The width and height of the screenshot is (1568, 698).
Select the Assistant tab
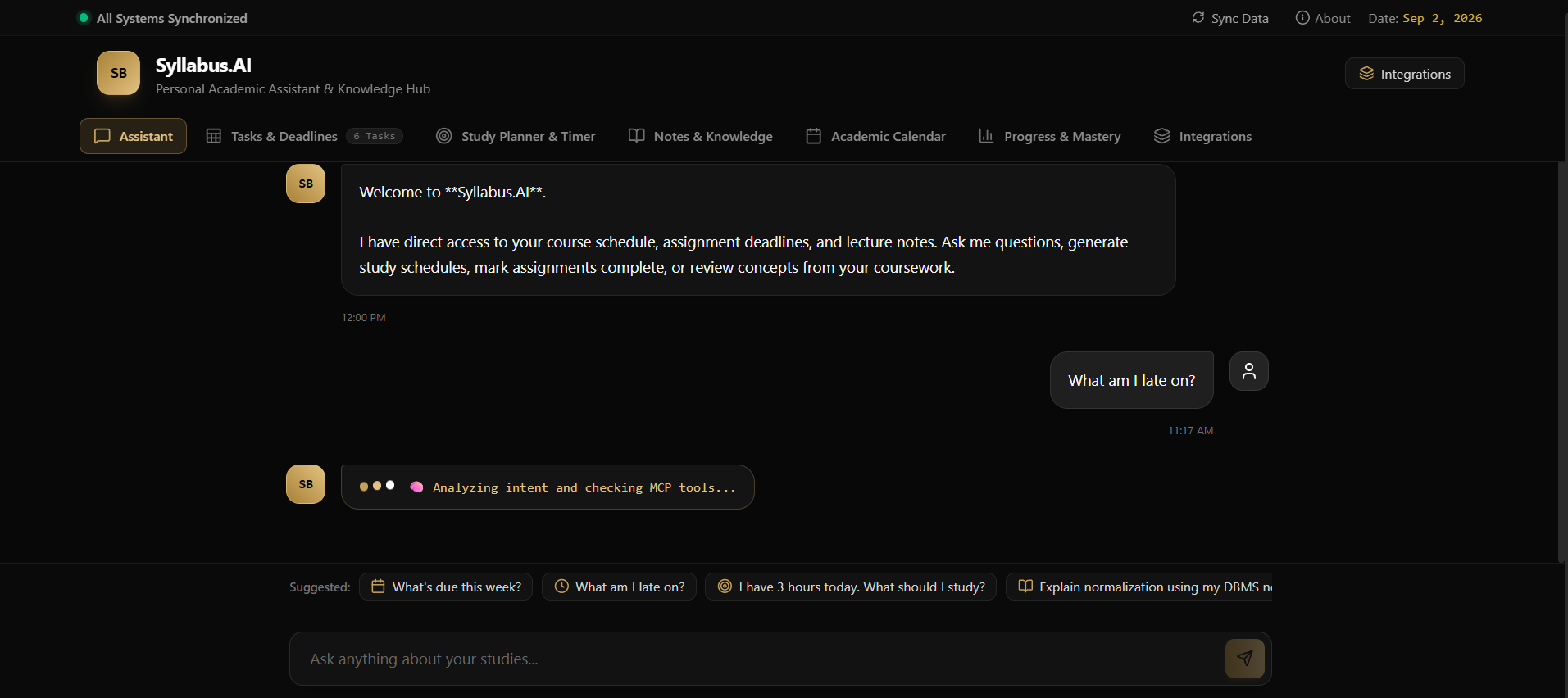coord(133,136)
